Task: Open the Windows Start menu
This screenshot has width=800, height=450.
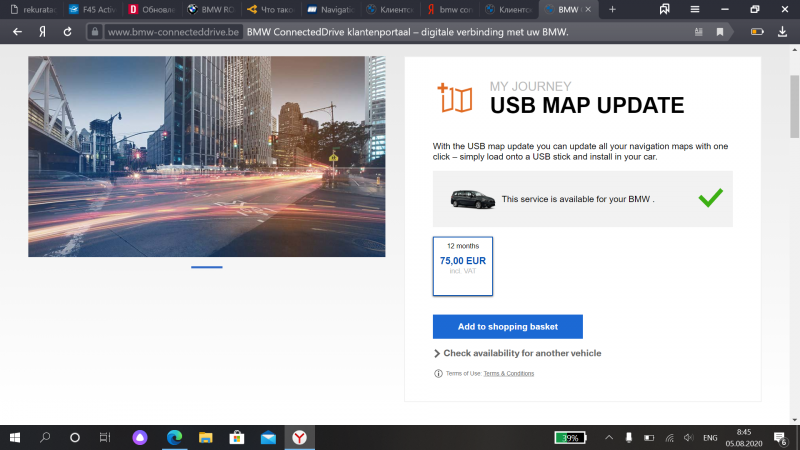Action: 15,437
